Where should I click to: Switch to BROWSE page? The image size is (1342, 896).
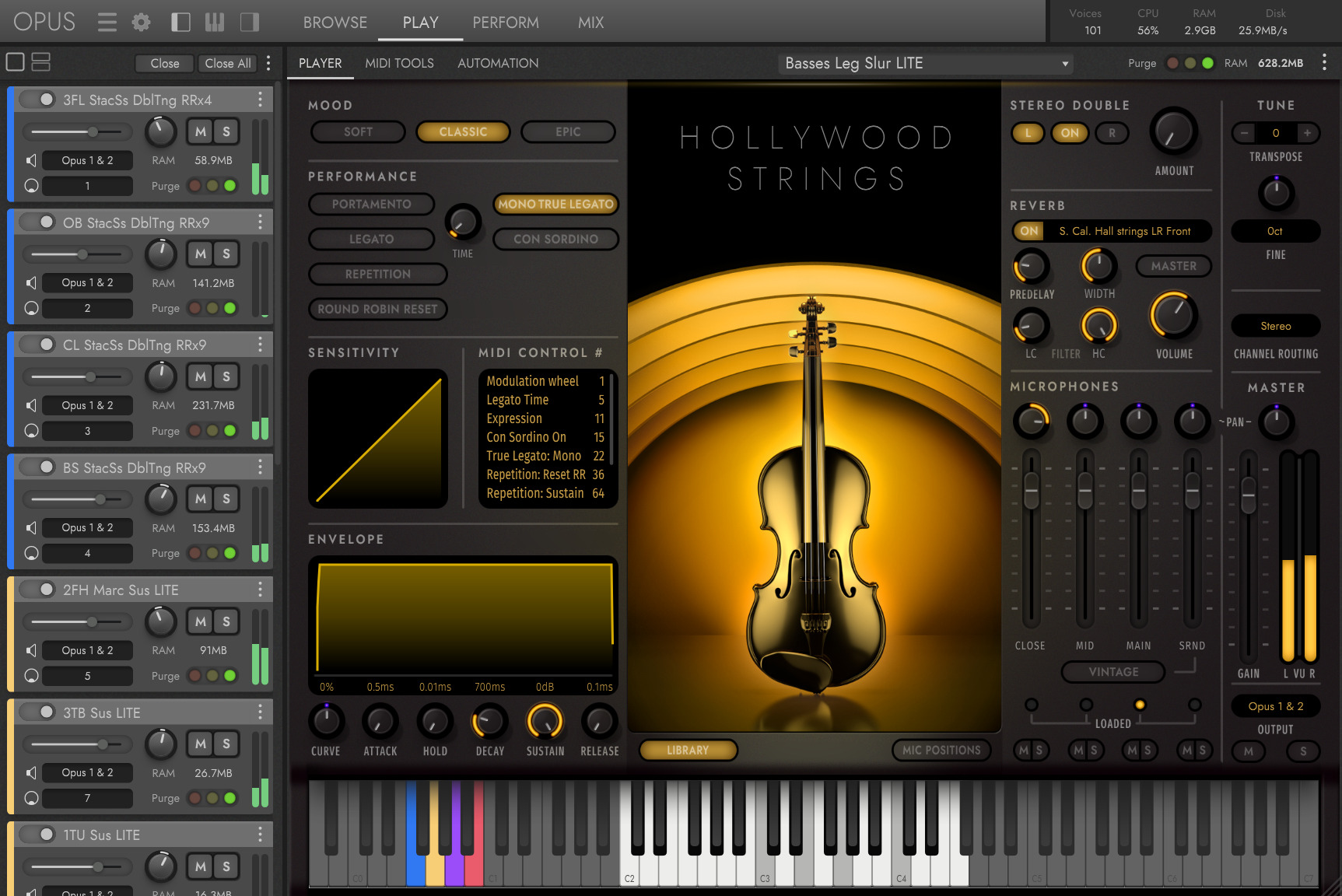[335, 23]
